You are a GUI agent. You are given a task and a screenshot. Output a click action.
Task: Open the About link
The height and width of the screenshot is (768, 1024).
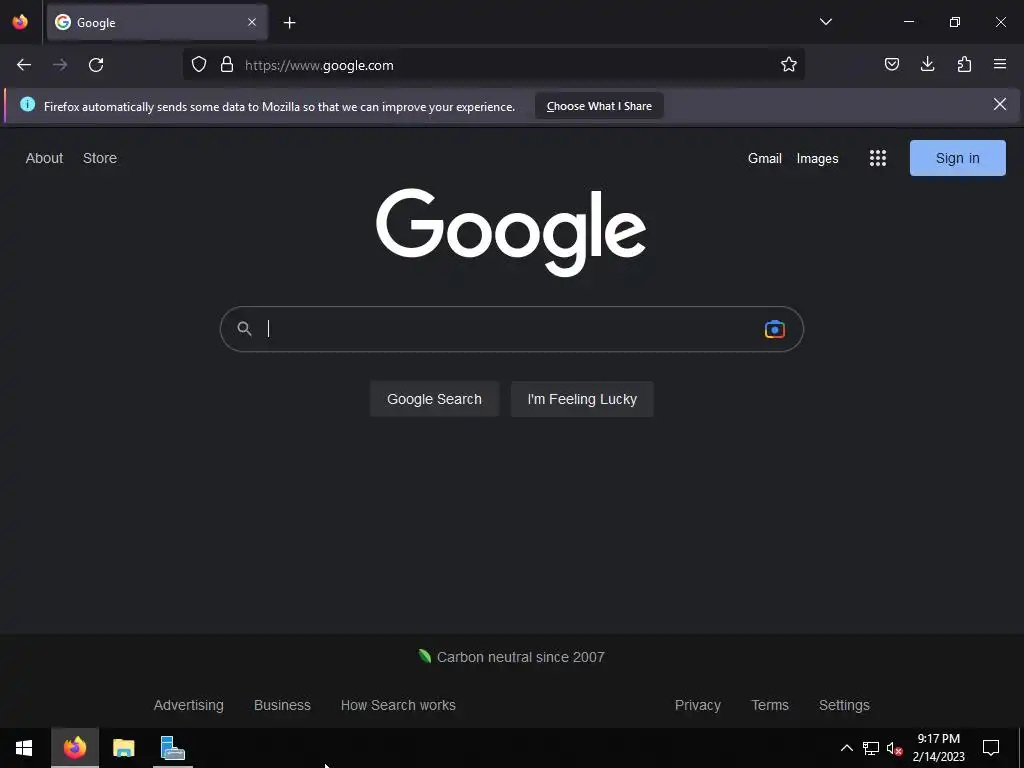(x=44, y=158)
